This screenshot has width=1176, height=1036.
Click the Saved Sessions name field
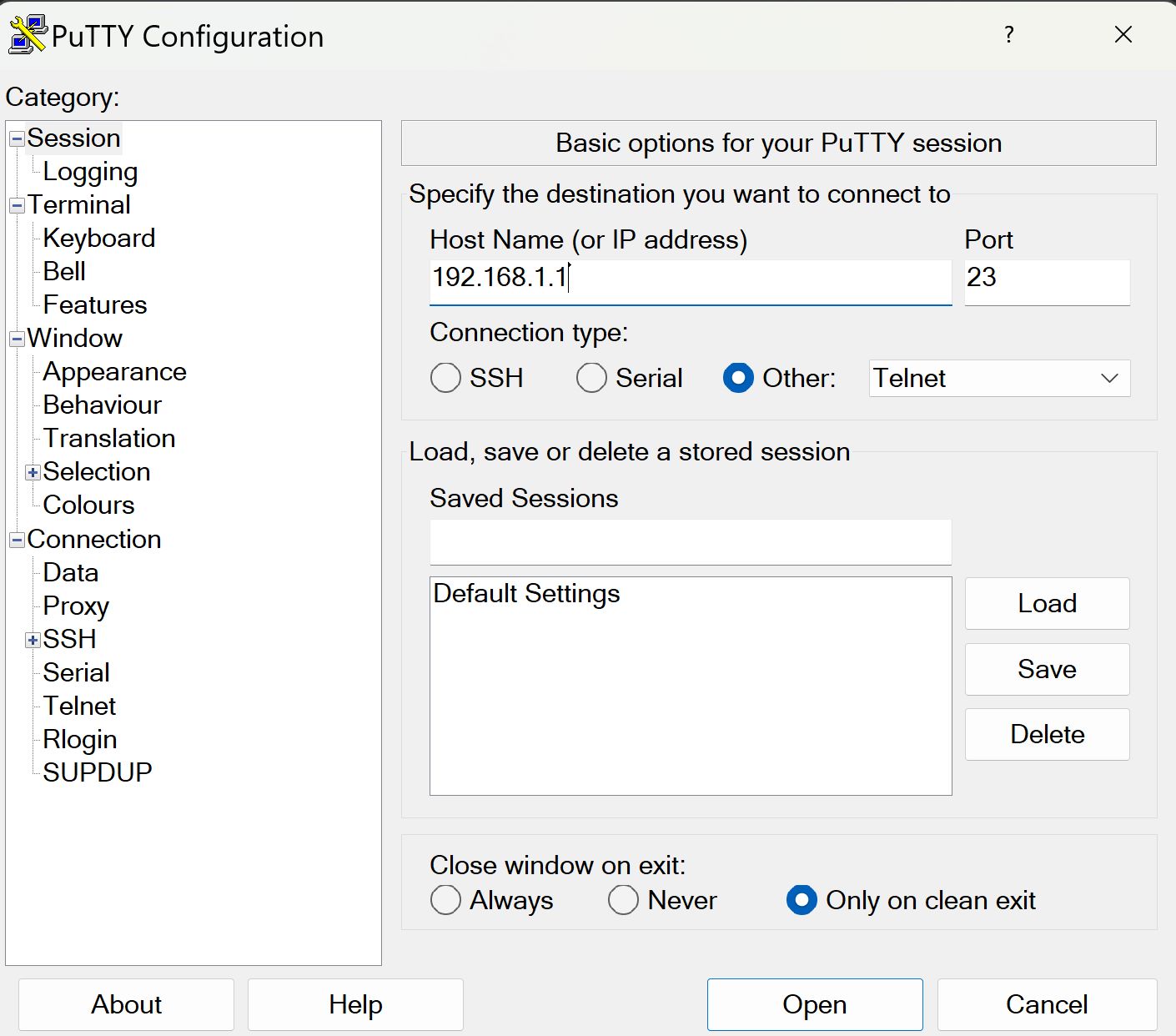tap(691, 542)
